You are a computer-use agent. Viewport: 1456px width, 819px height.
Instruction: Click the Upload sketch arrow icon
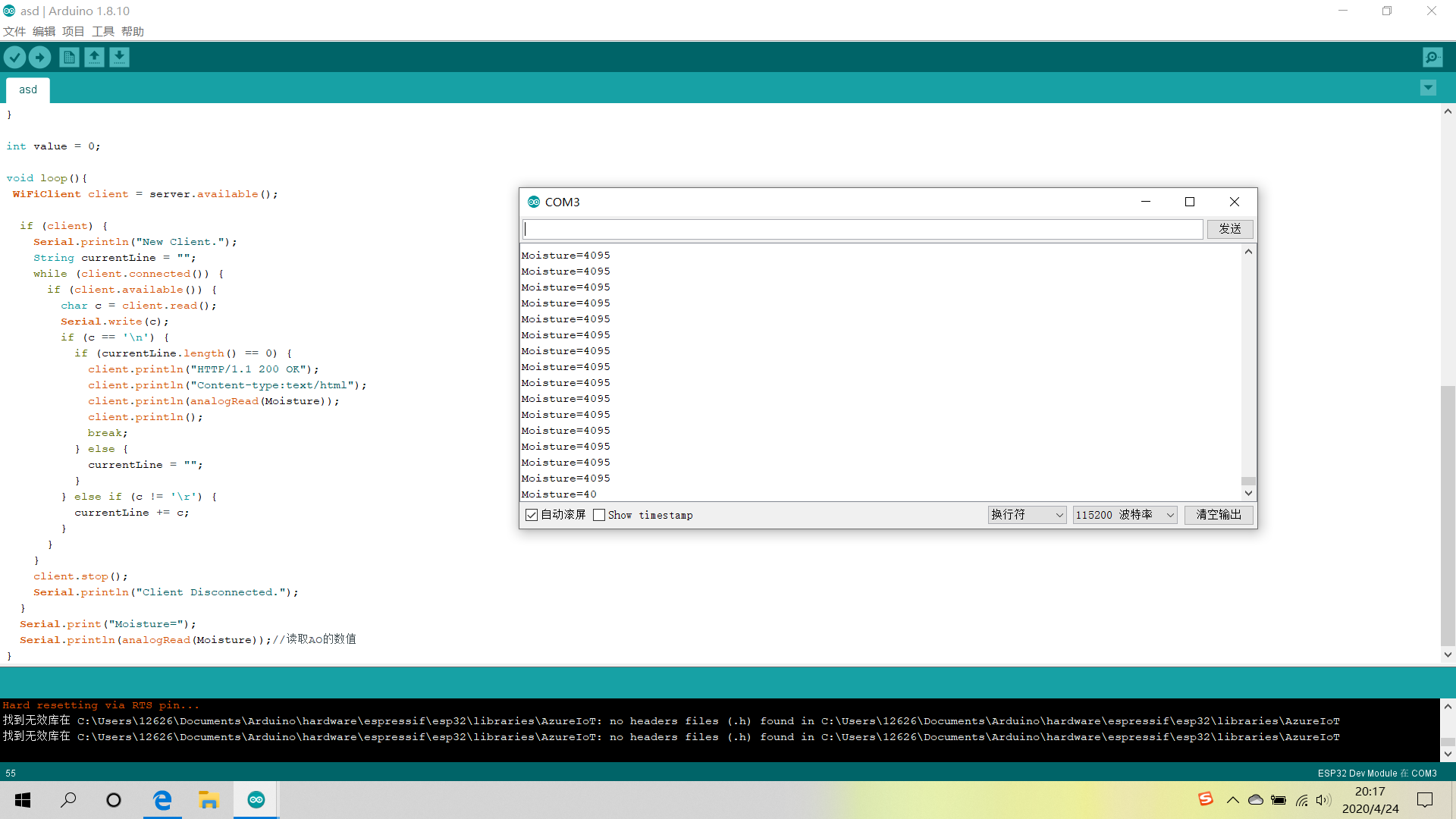(x=39, y=57)
